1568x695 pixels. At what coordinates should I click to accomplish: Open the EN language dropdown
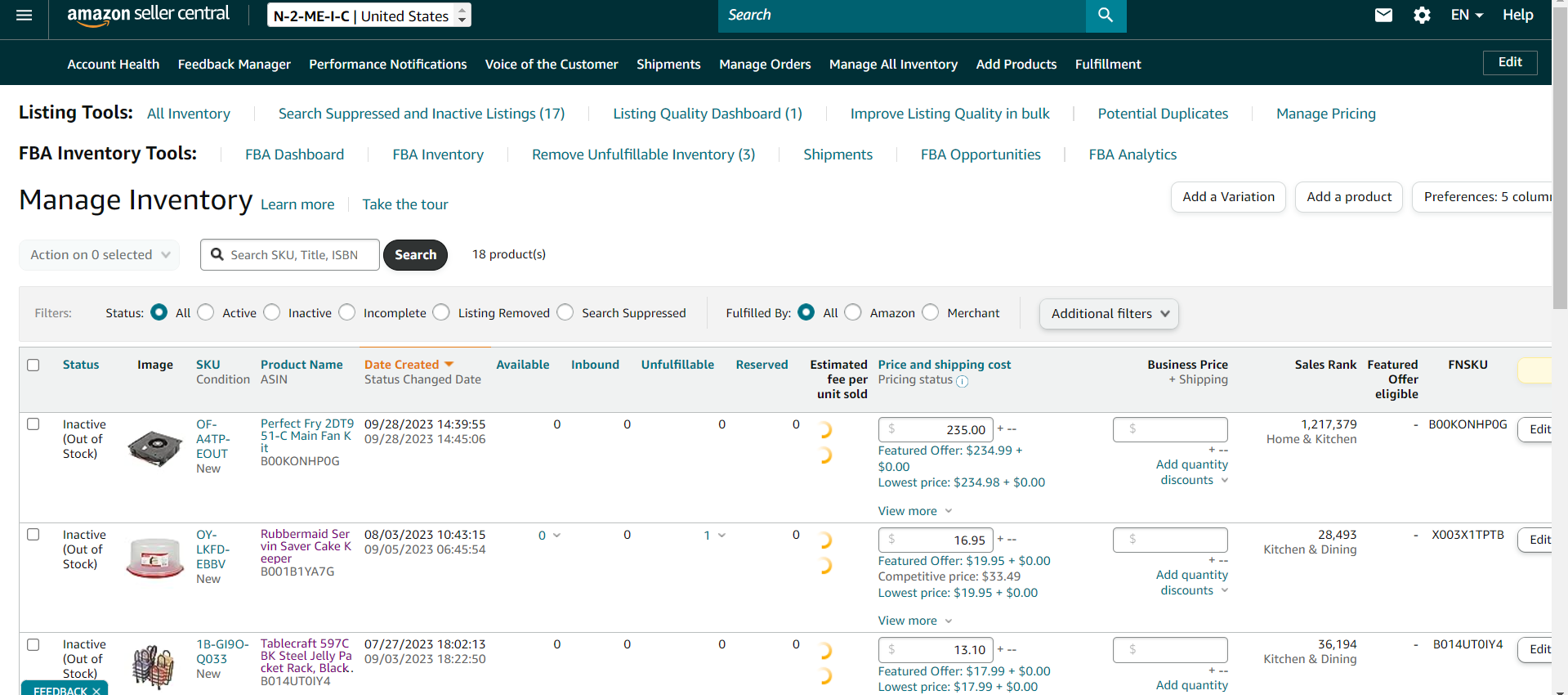point(1467,16)
